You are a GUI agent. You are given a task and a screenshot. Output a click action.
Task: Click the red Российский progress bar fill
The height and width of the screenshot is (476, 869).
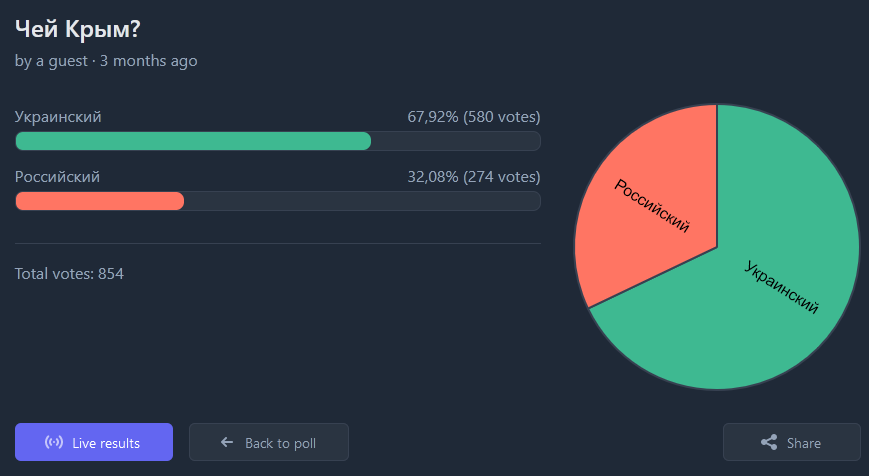100,201
